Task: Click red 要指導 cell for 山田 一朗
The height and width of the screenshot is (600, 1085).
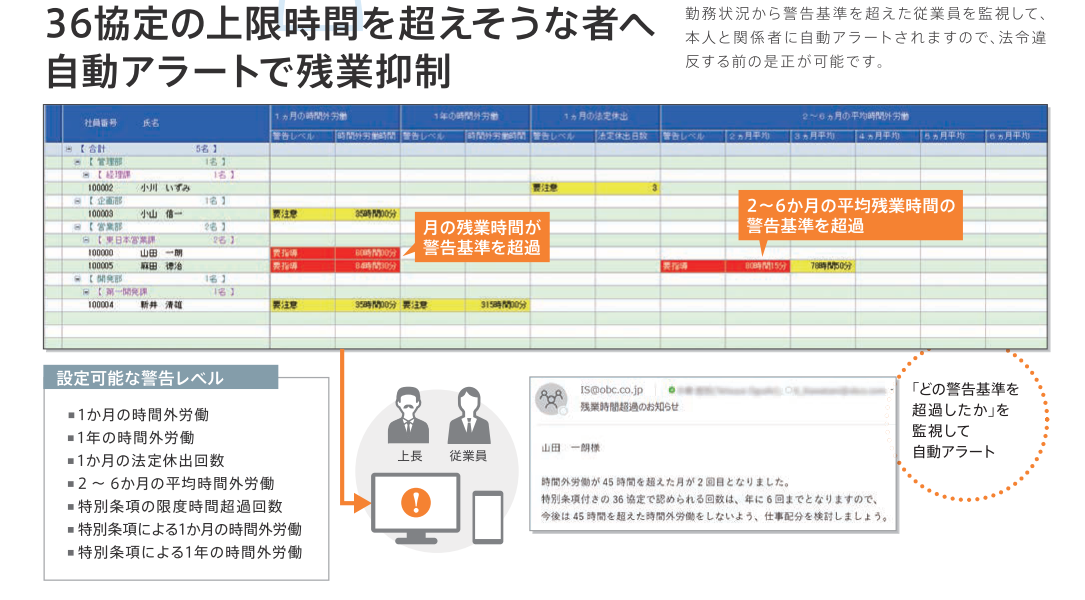Action: point(301,253)
